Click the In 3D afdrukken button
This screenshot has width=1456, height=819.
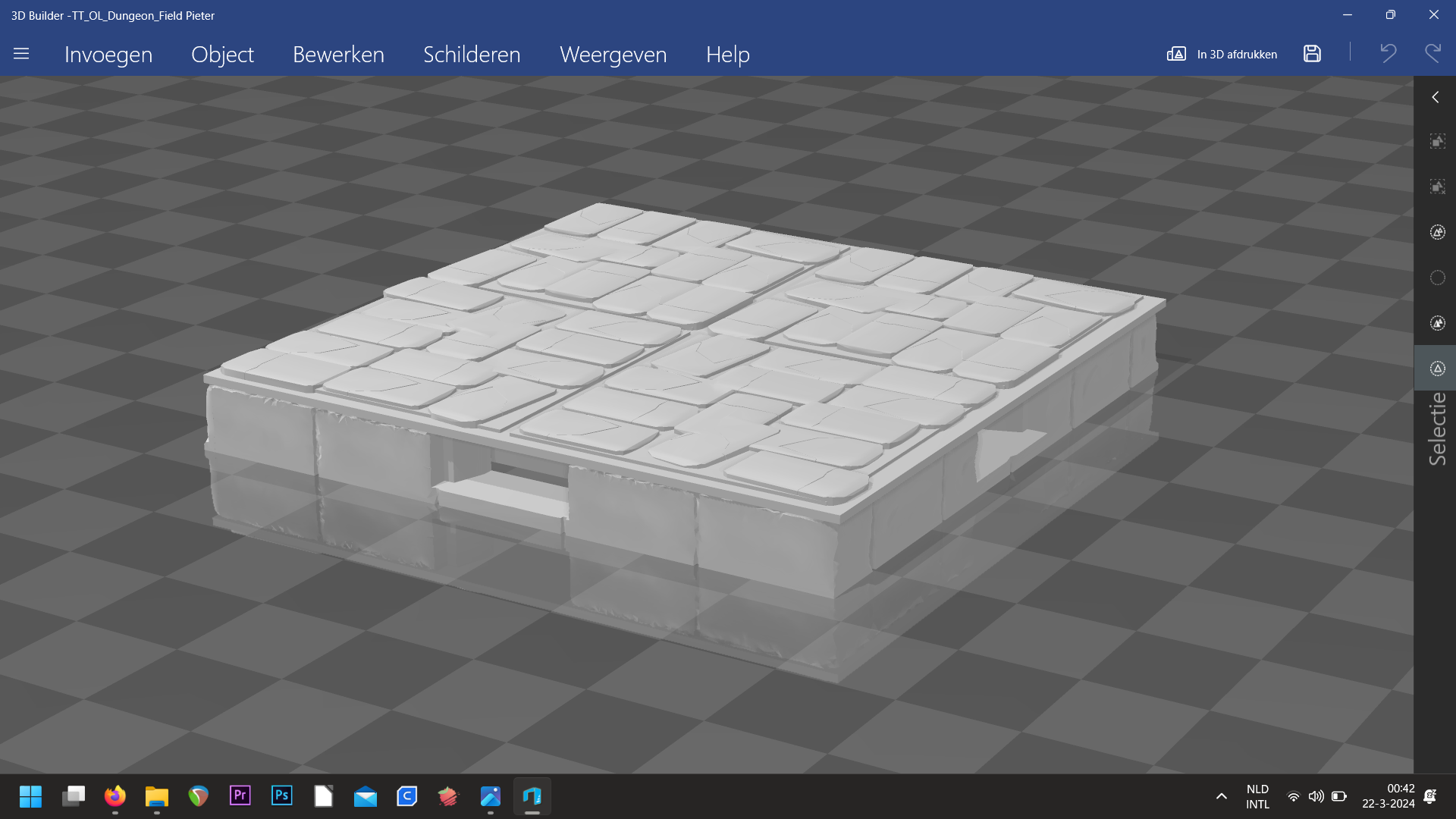(x=1222, y=54)
